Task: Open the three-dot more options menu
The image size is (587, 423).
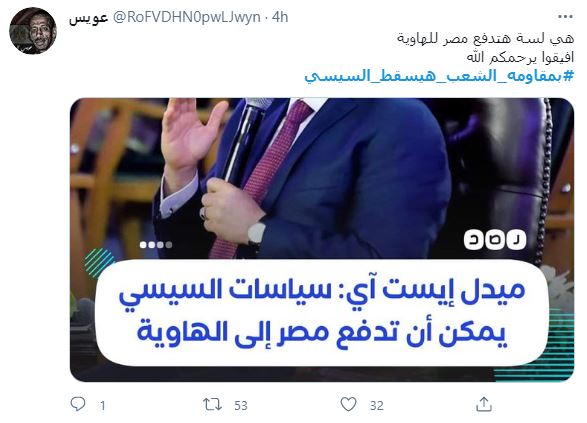Action: pyautogui.click(x=565, y=17)
